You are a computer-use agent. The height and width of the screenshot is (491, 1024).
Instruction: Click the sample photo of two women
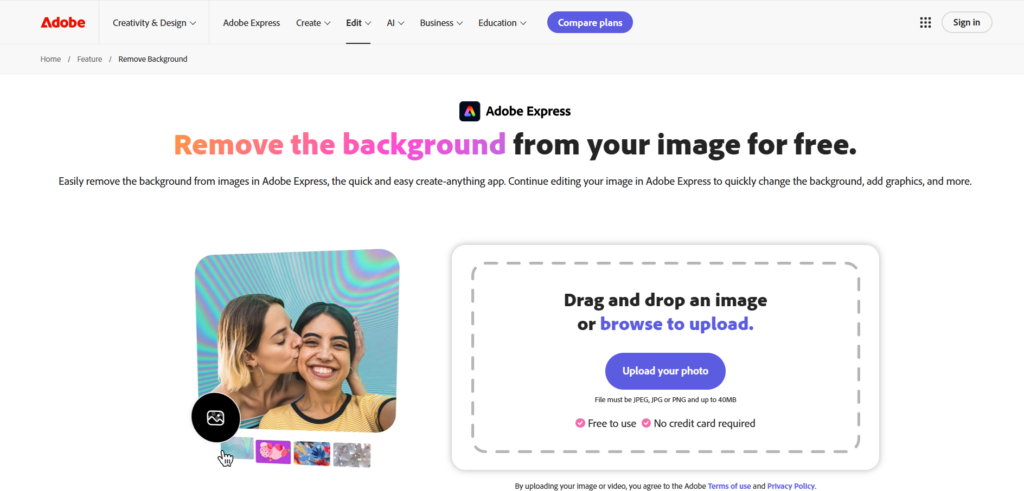297,343
